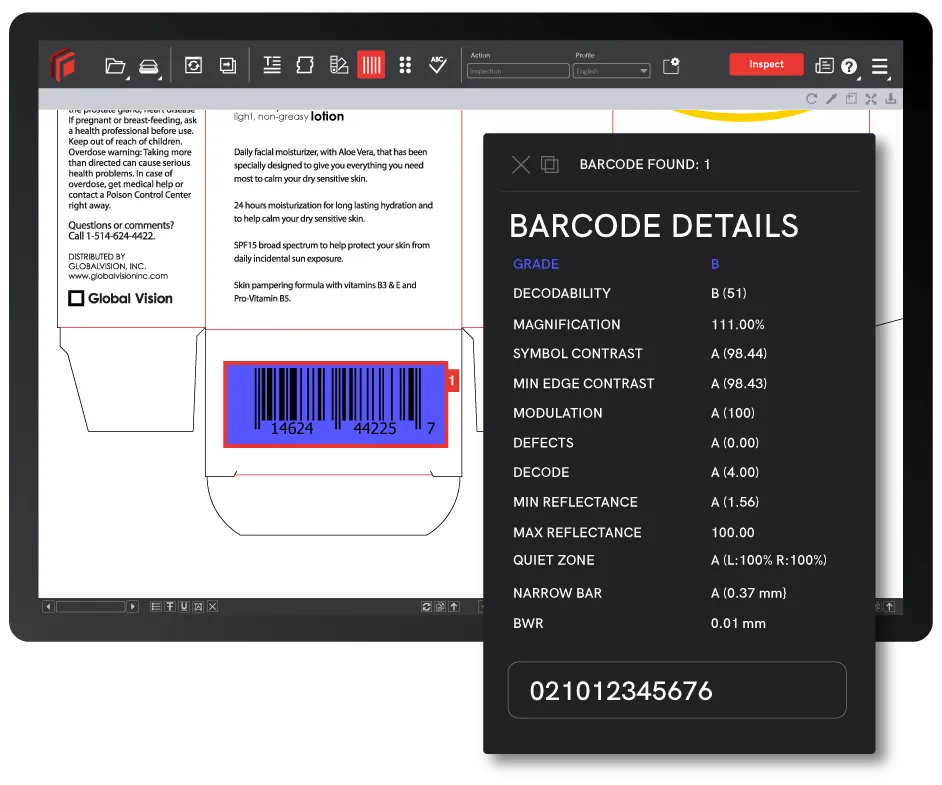Click the scanner load icon

pos(149,66)
